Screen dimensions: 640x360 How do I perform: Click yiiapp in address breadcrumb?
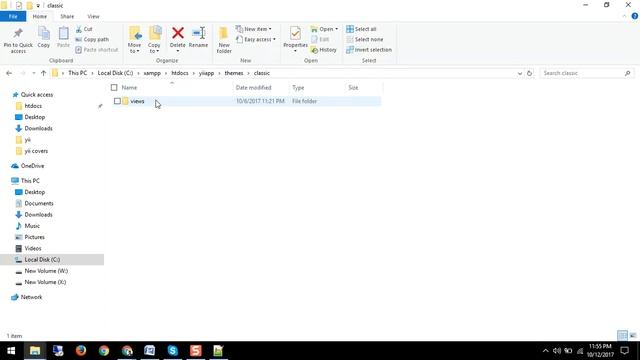(x=206, y=73)
